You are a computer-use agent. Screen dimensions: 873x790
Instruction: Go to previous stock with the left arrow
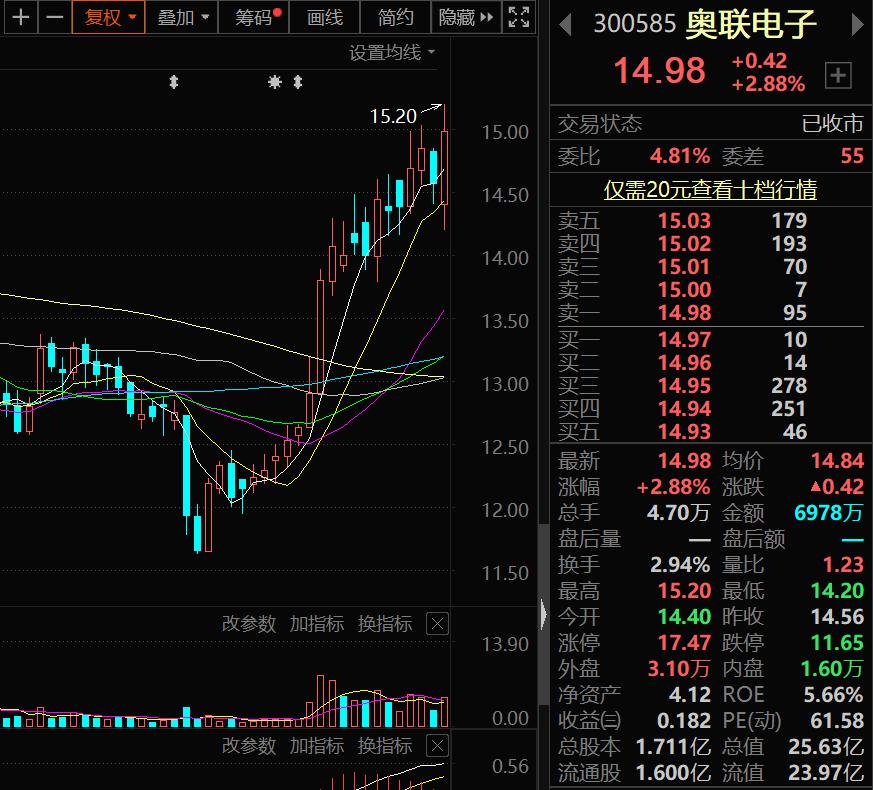click(567, 23)
